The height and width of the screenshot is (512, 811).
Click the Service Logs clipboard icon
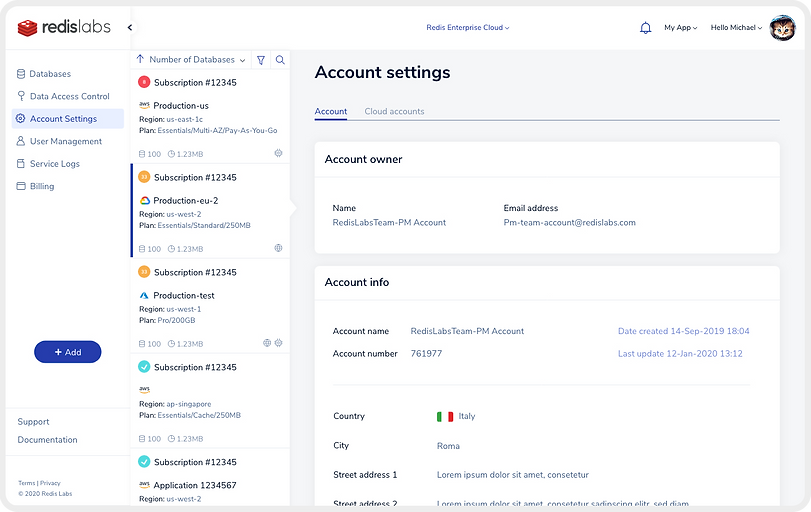tap(21, 163)
